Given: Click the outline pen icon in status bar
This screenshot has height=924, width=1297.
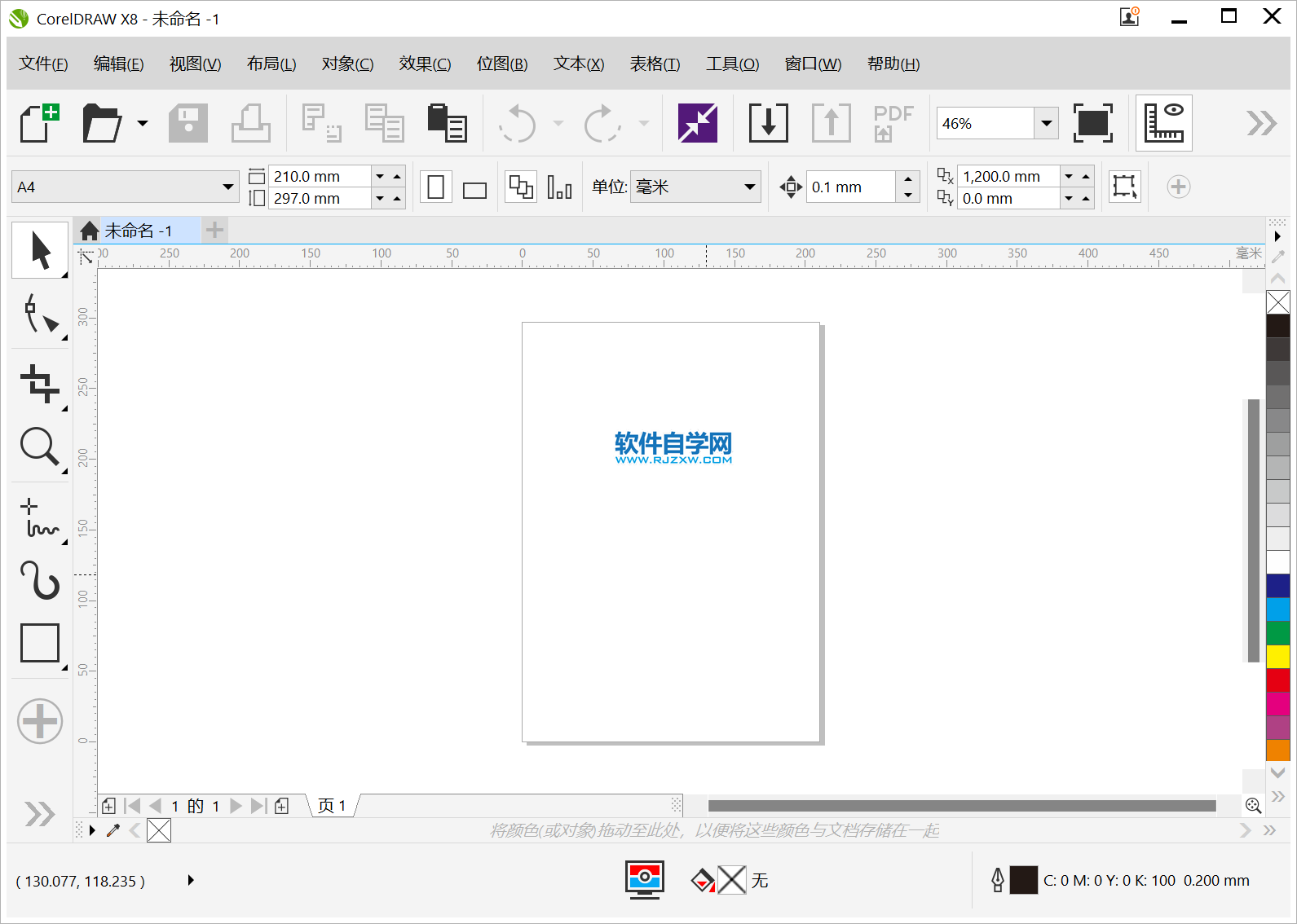Looking at the screenshot, I should pyautogui.click(x=998, y=880).
